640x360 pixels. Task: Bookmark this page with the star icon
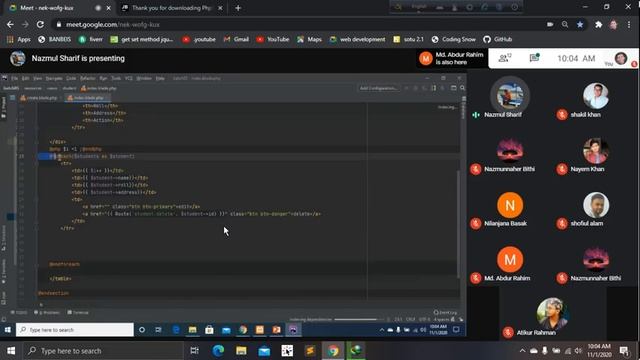tap(580, 24)
